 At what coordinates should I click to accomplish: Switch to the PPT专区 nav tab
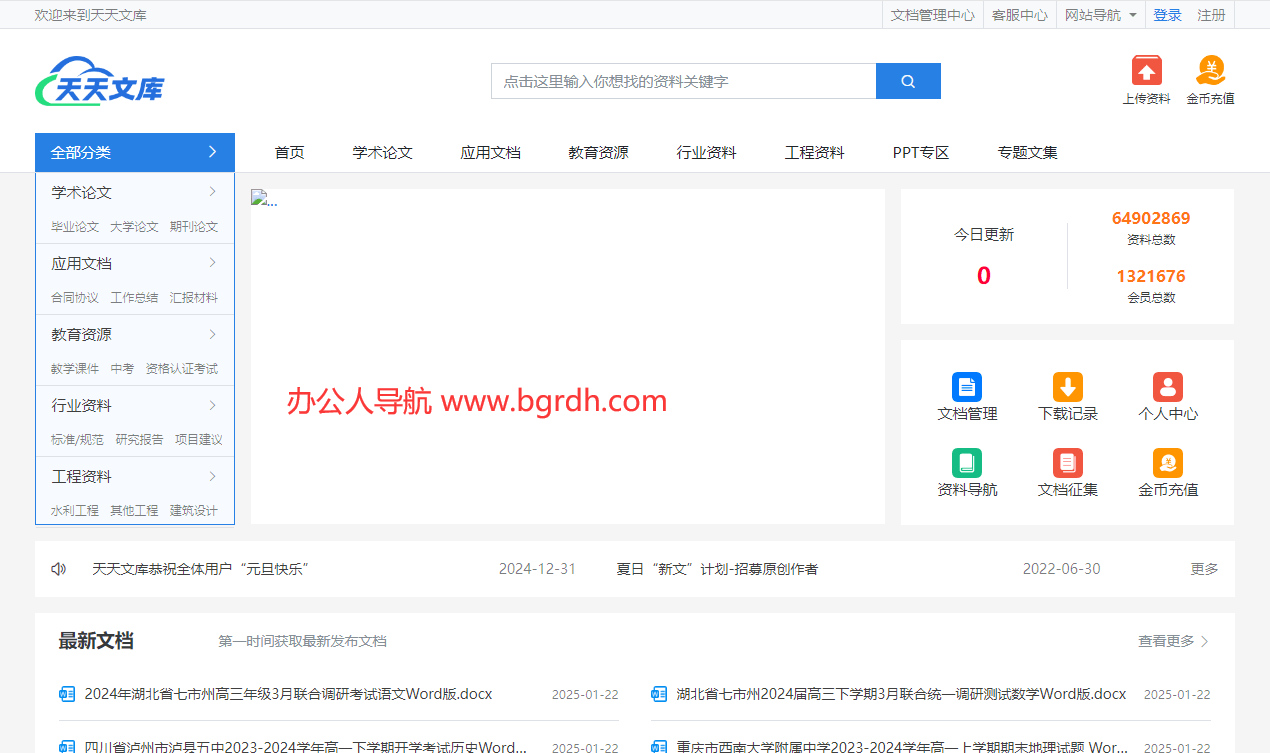click(920, 153)
